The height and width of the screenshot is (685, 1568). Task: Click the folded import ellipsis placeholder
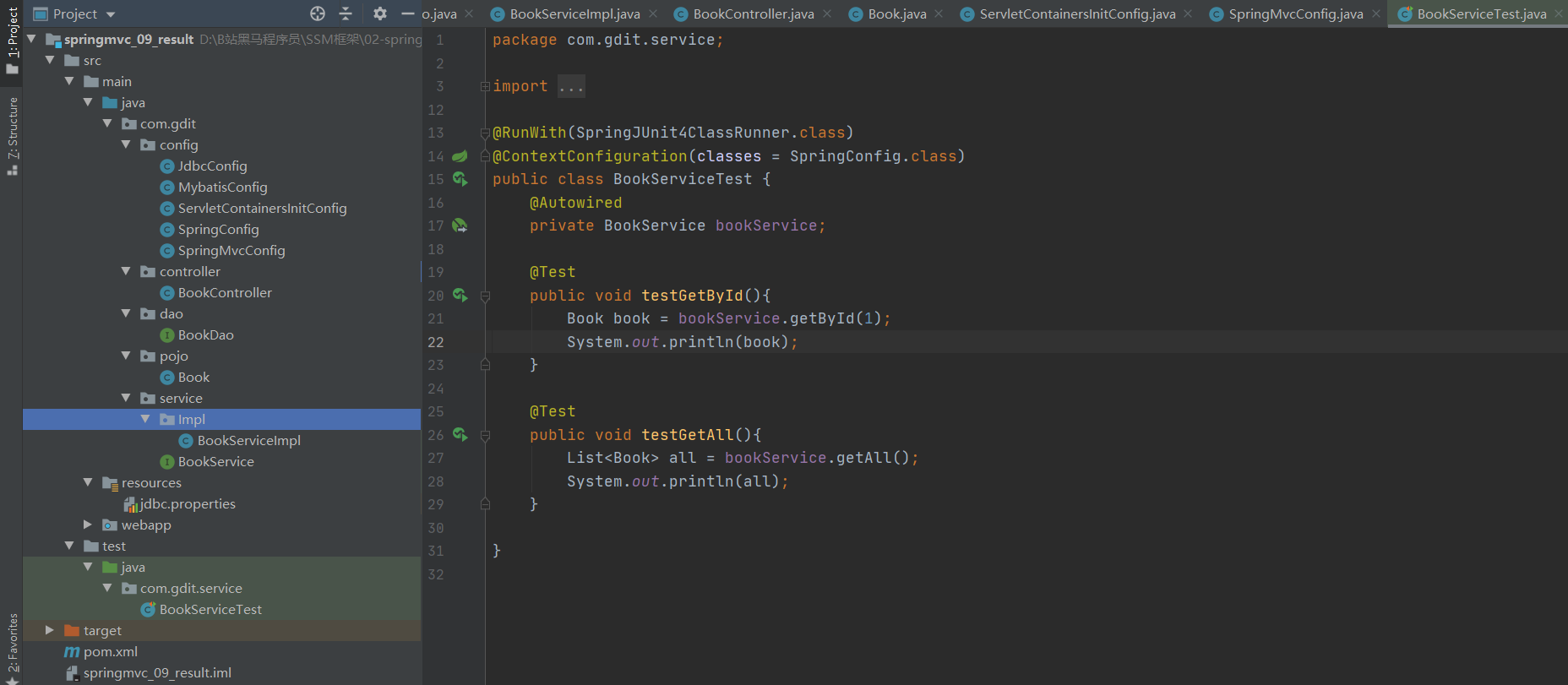(571, 86)
